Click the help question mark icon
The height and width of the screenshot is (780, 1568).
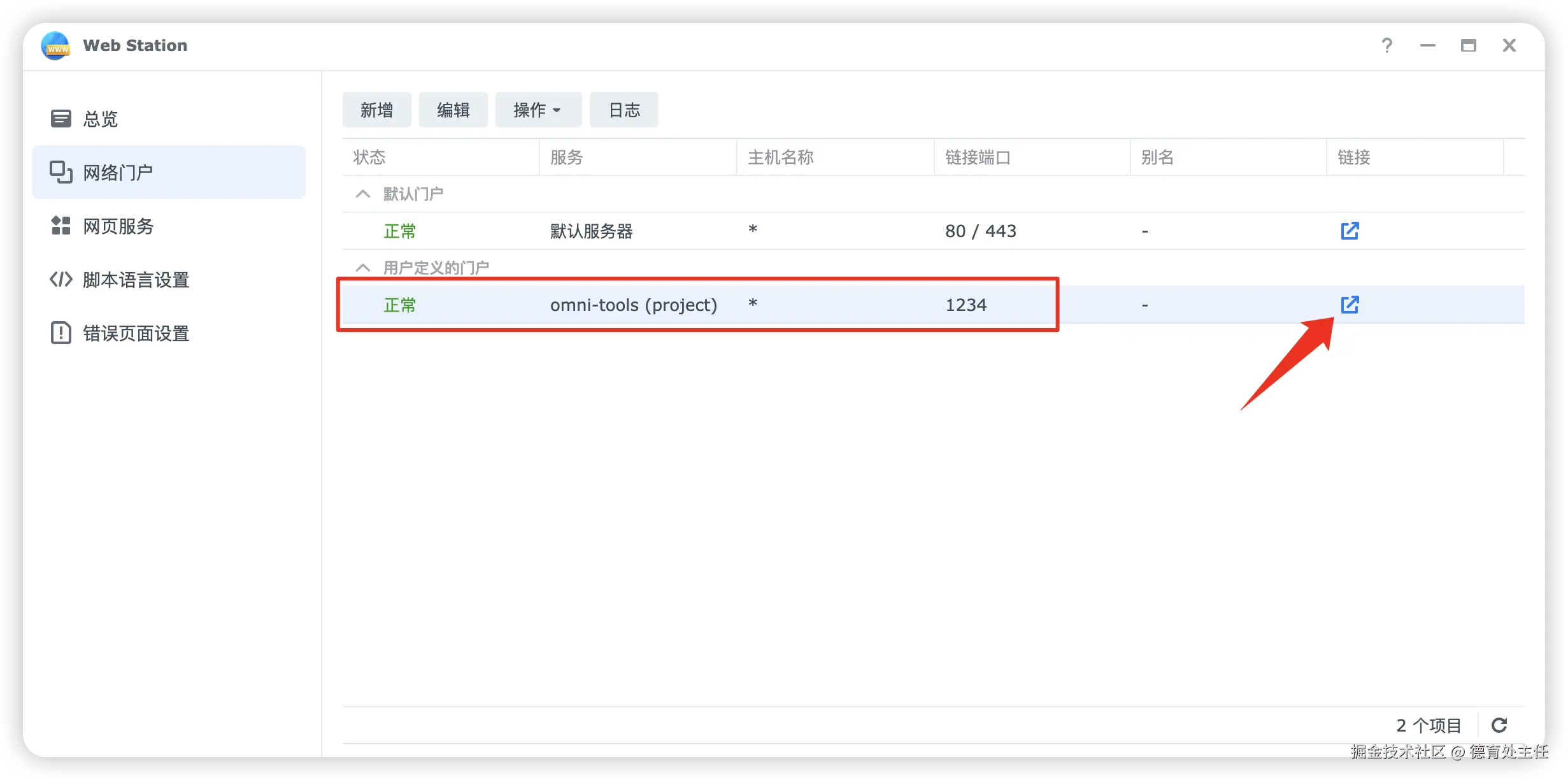(x=1387, y=45)
